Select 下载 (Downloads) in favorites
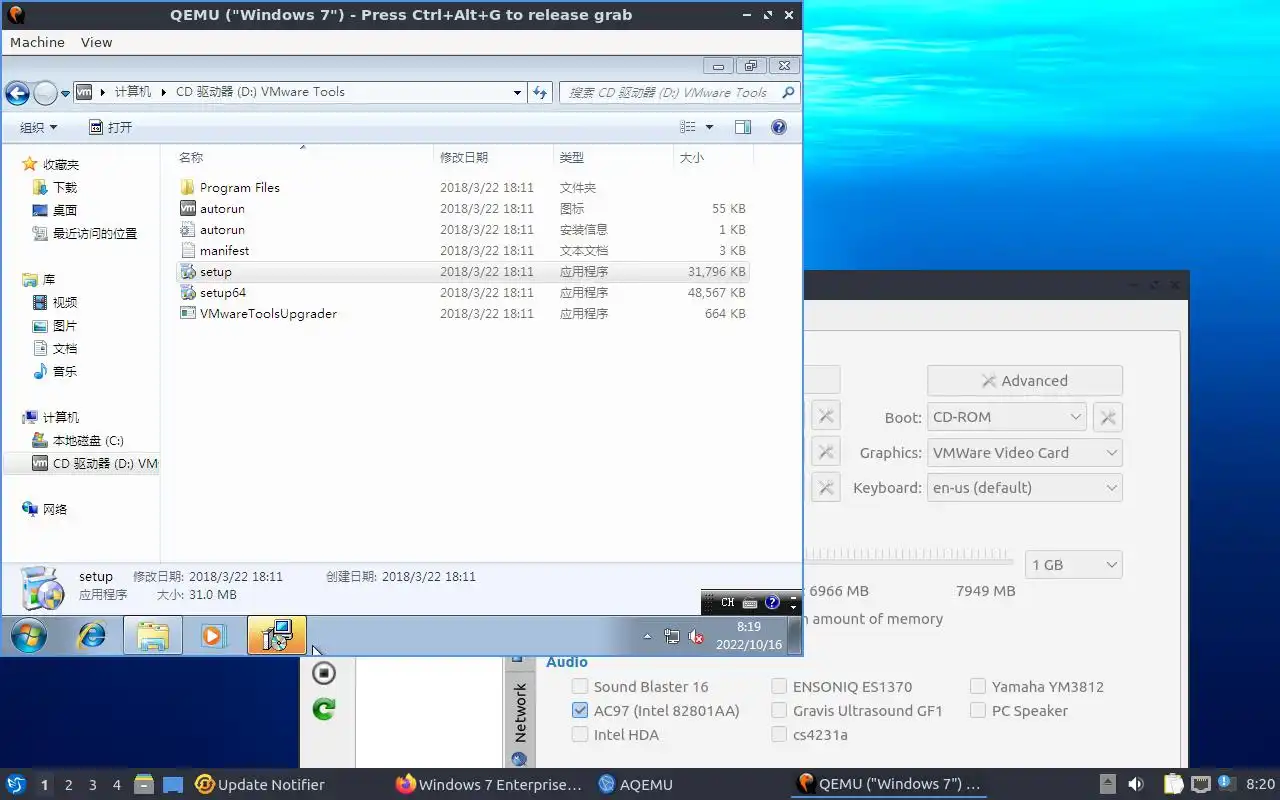Viewport: 1280px width, 800px height. click(65, 187)
